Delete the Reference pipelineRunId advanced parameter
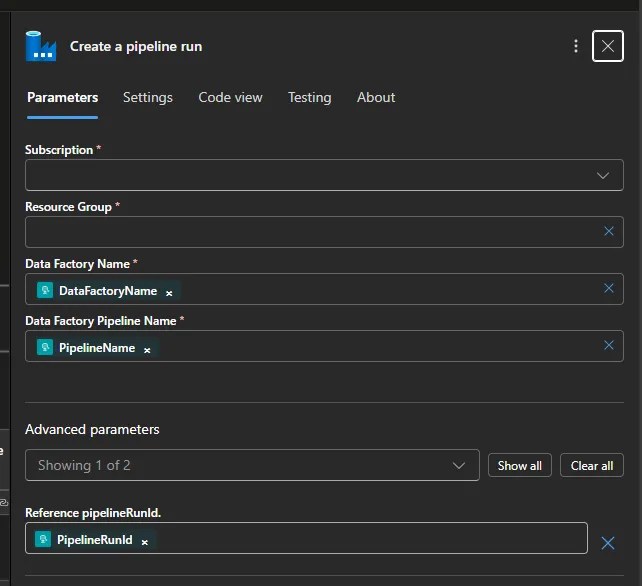This screenshot has height=586, width=642. [x=607, y=543]
